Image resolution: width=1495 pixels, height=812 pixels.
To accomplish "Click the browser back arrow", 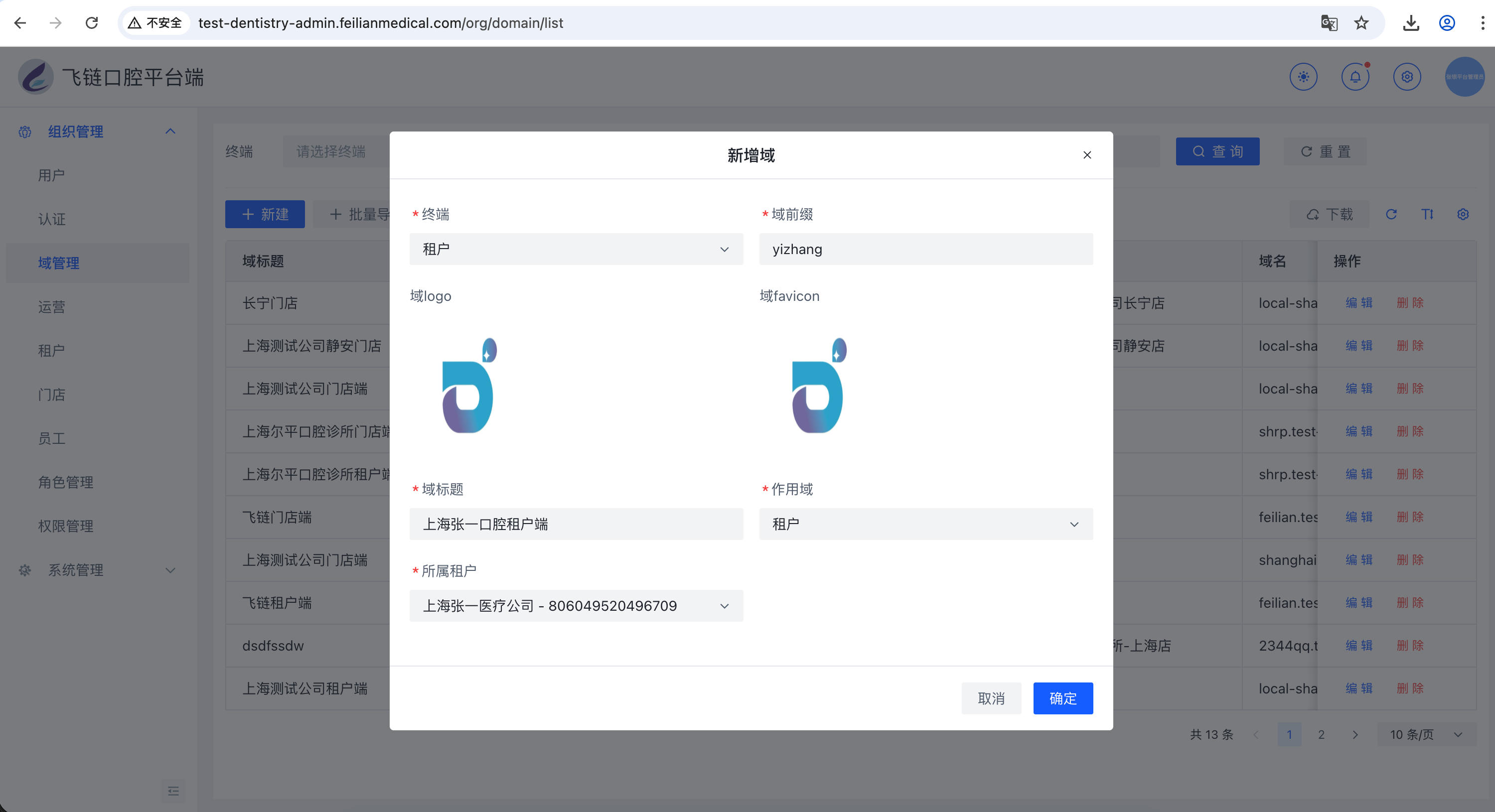I will point(20,23).
